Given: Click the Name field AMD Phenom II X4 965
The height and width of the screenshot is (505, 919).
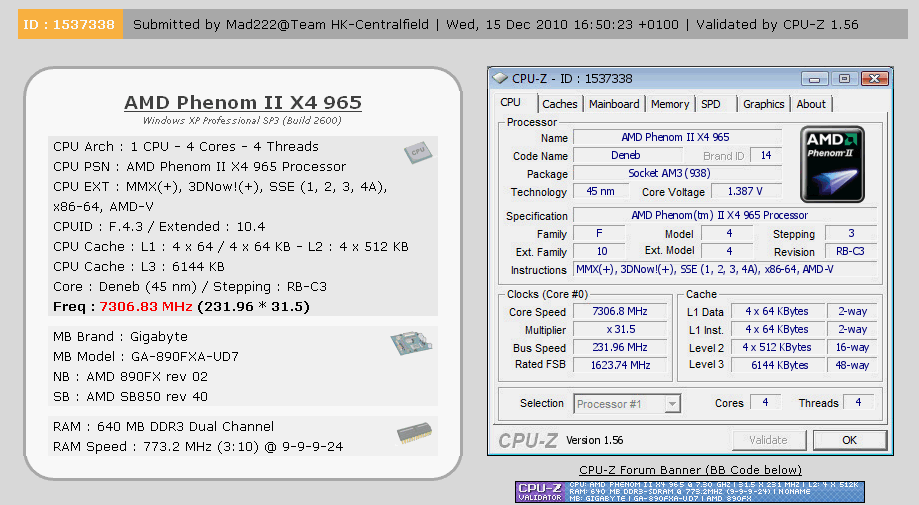Looking at the screenshot, I should click(x=677, y=137).
